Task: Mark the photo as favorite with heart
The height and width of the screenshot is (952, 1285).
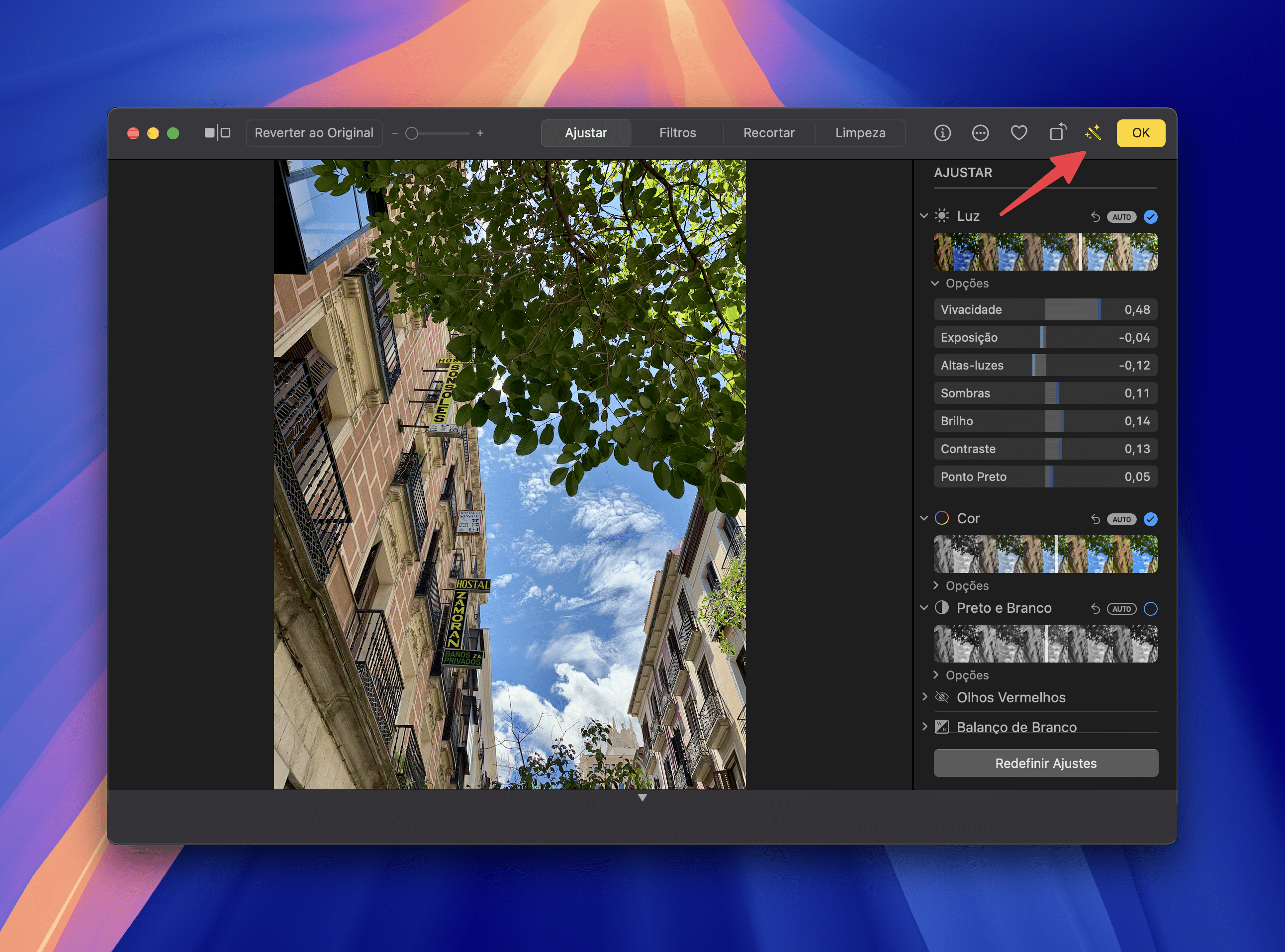Action: pyautogui.click(x=1019, y=133)
